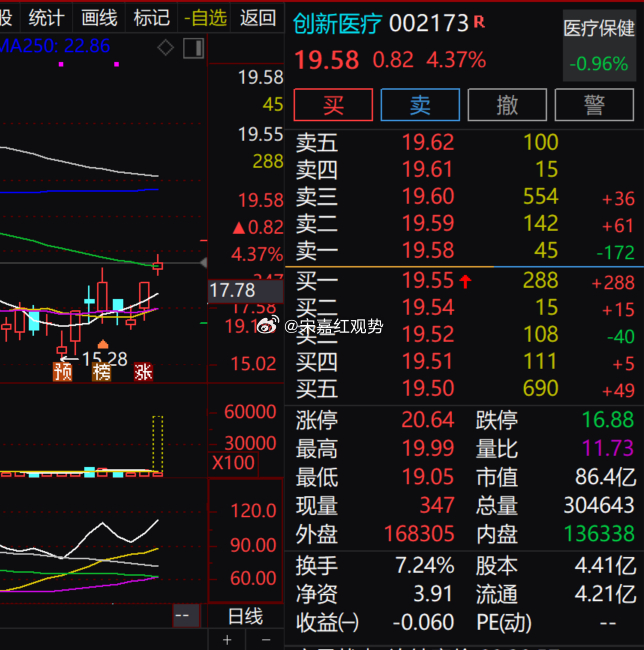This screenshot has height=650, width=644.
Task: Click the latest red candlestick
Action: 157,265
